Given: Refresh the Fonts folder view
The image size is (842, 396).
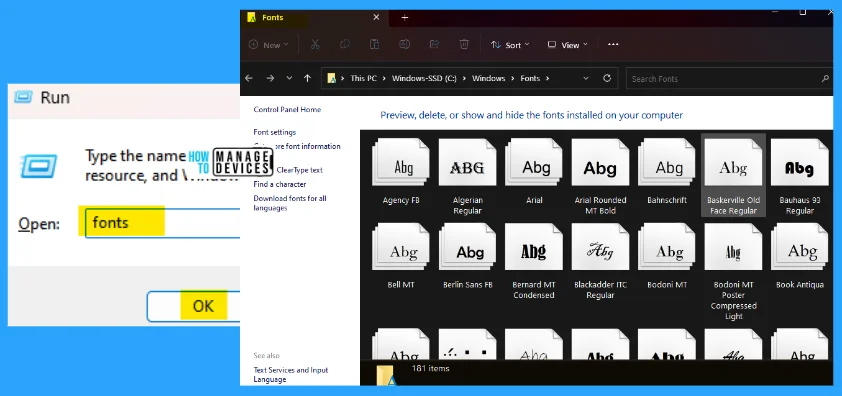Looking at the screenshot, I should coord(607,78).
